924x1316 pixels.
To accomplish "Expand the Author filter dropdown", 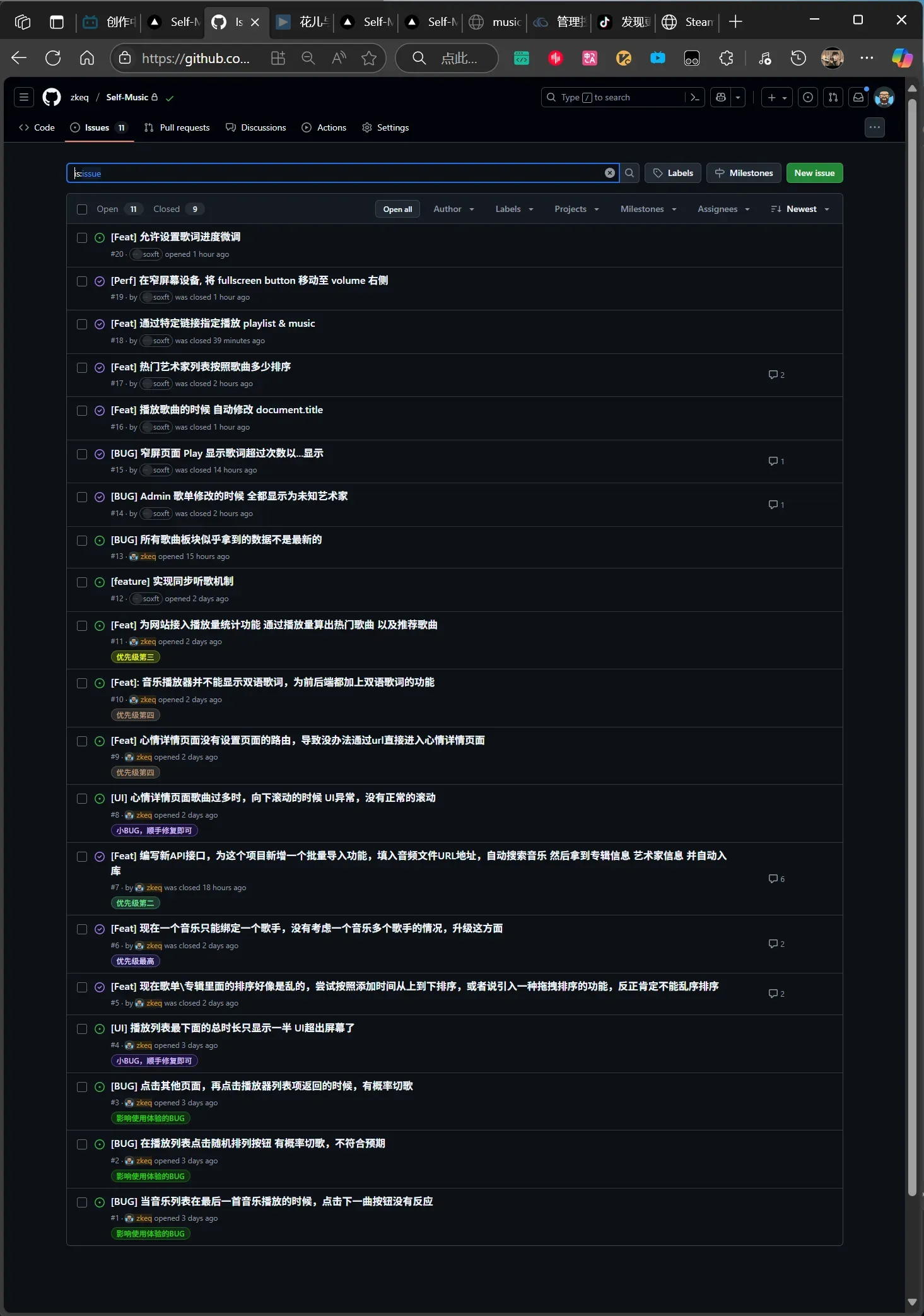I will (x=453, y=209).
